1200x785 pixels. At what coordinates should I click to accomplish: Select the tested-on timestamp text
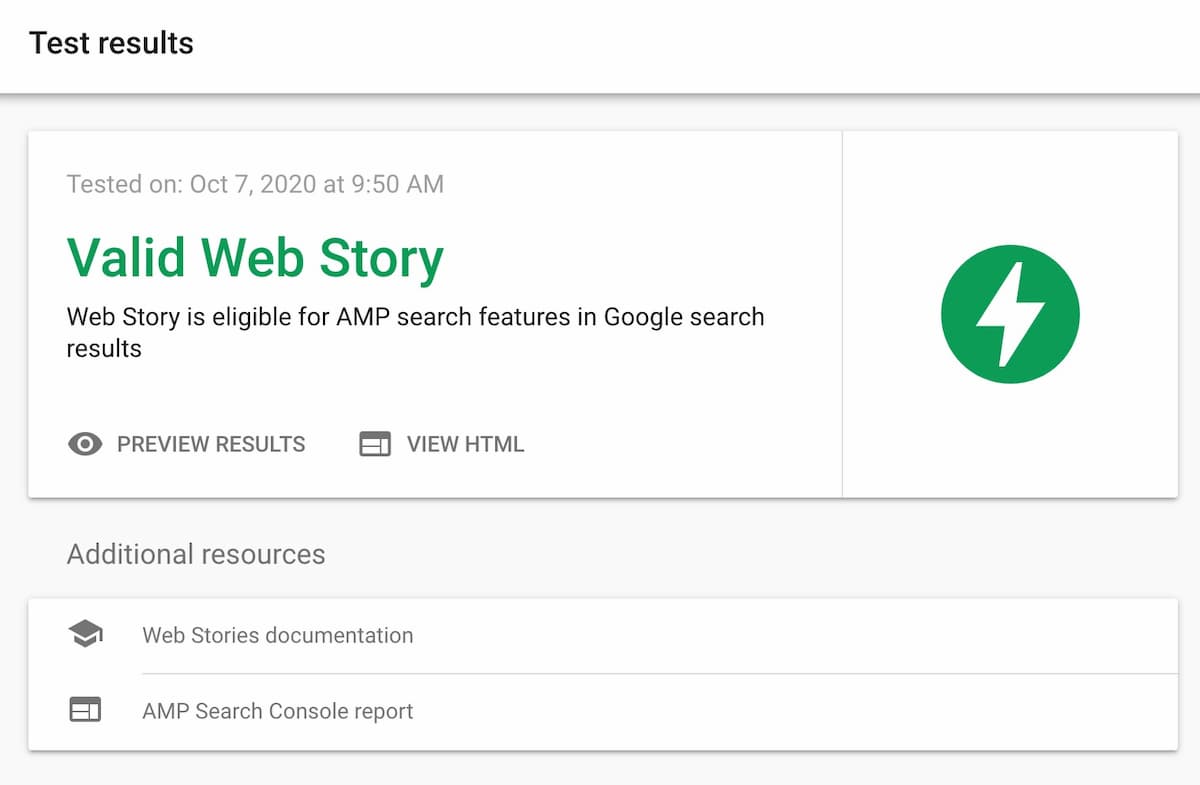pyautogui.click(x=255, y=184)
